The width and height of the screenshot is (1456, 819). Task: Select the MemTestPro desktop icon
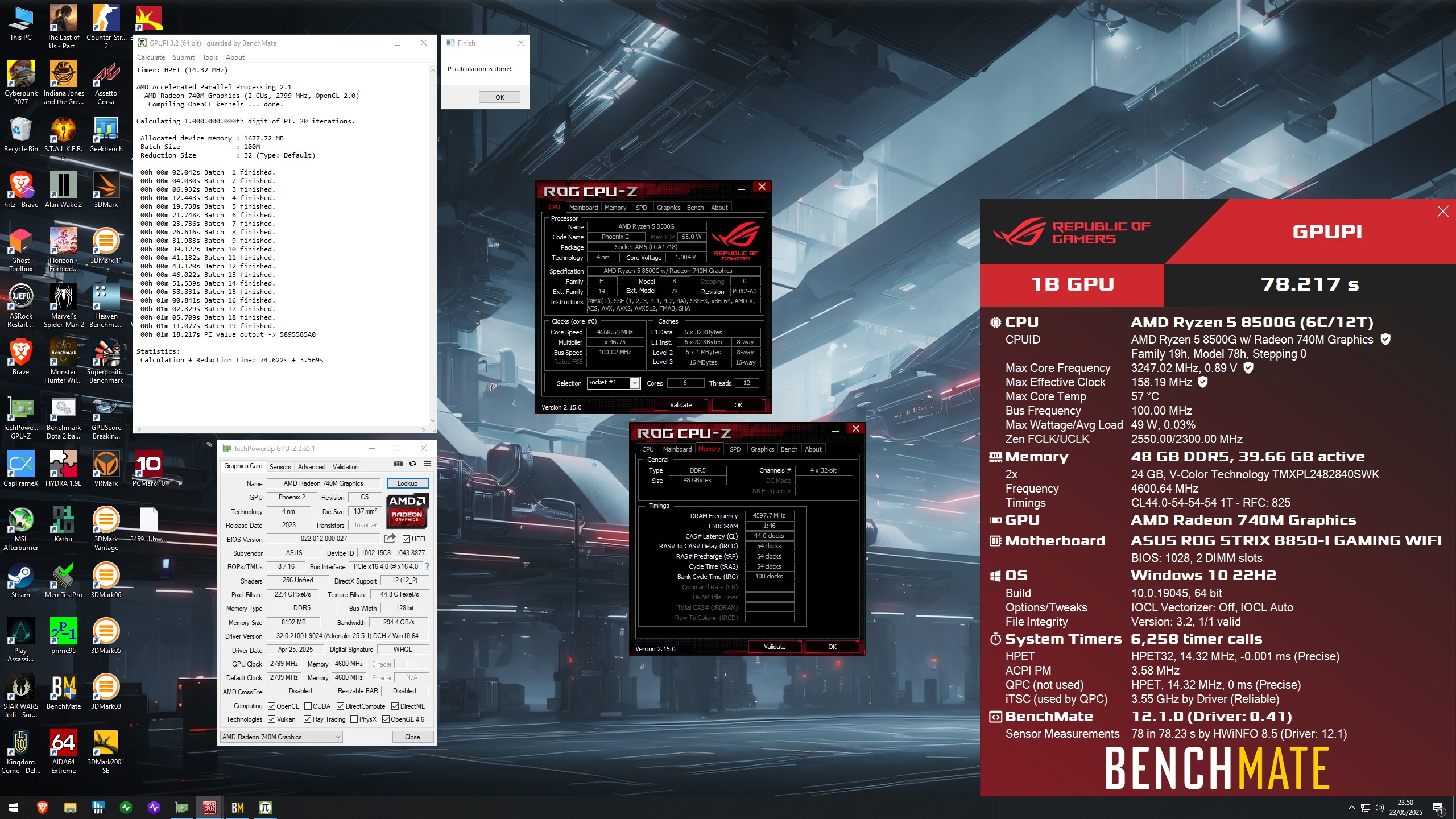click(63, 580)
